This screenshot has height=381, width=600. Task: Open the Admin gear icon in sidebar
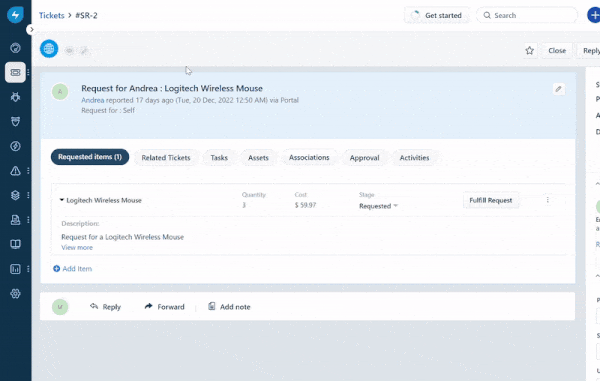click(15, 293)
